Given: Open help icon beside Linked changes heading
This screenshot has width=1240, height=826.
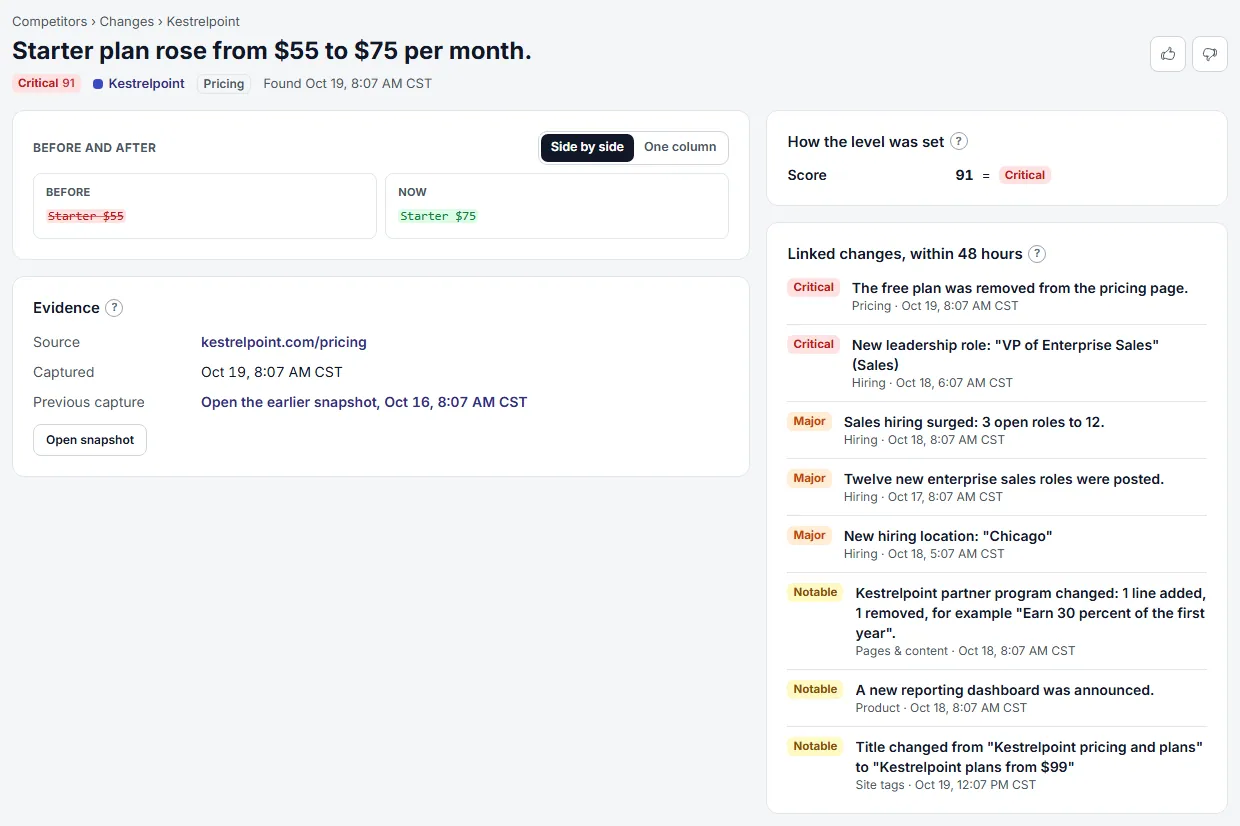Looking at the screenshot, I should coord(1037,254).
